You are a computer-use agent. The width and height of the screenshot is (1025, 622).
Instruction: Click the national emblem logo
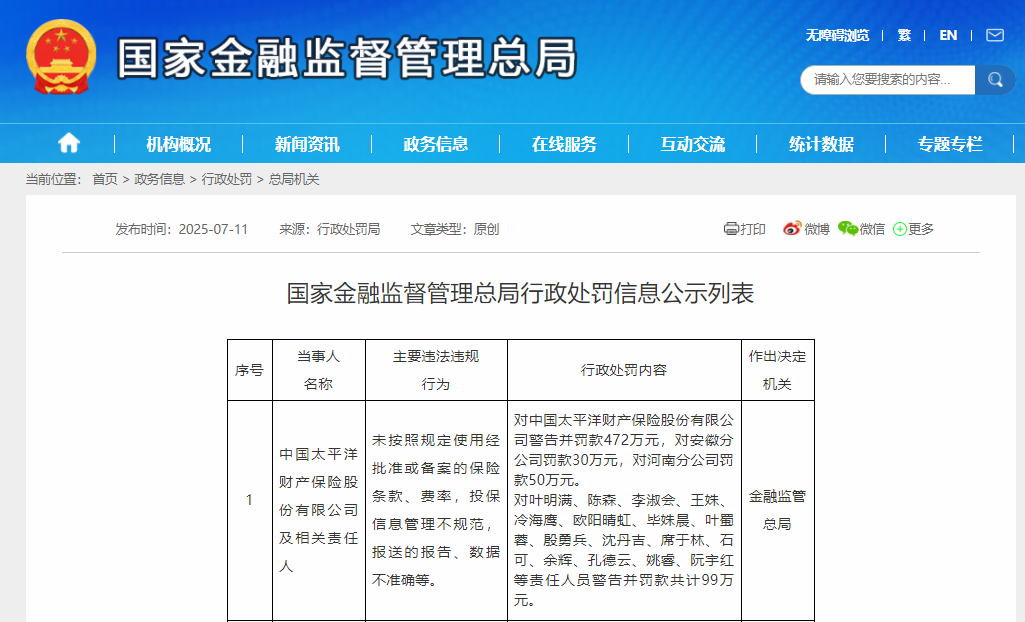click(x=61, y=57)
